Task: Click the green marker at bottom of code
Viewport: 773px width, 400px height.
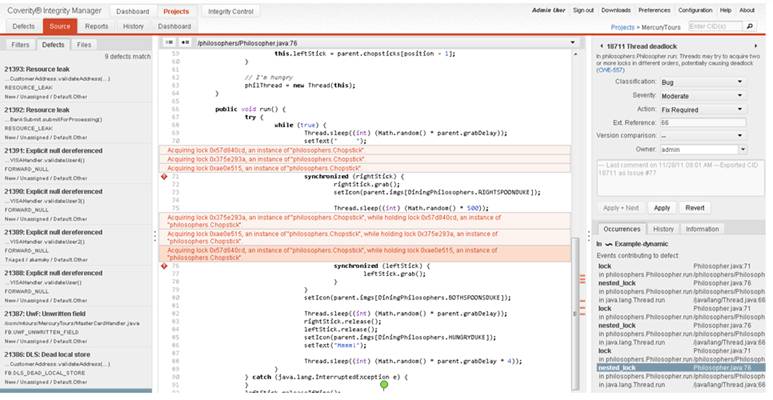Action: tap(384, 383)
